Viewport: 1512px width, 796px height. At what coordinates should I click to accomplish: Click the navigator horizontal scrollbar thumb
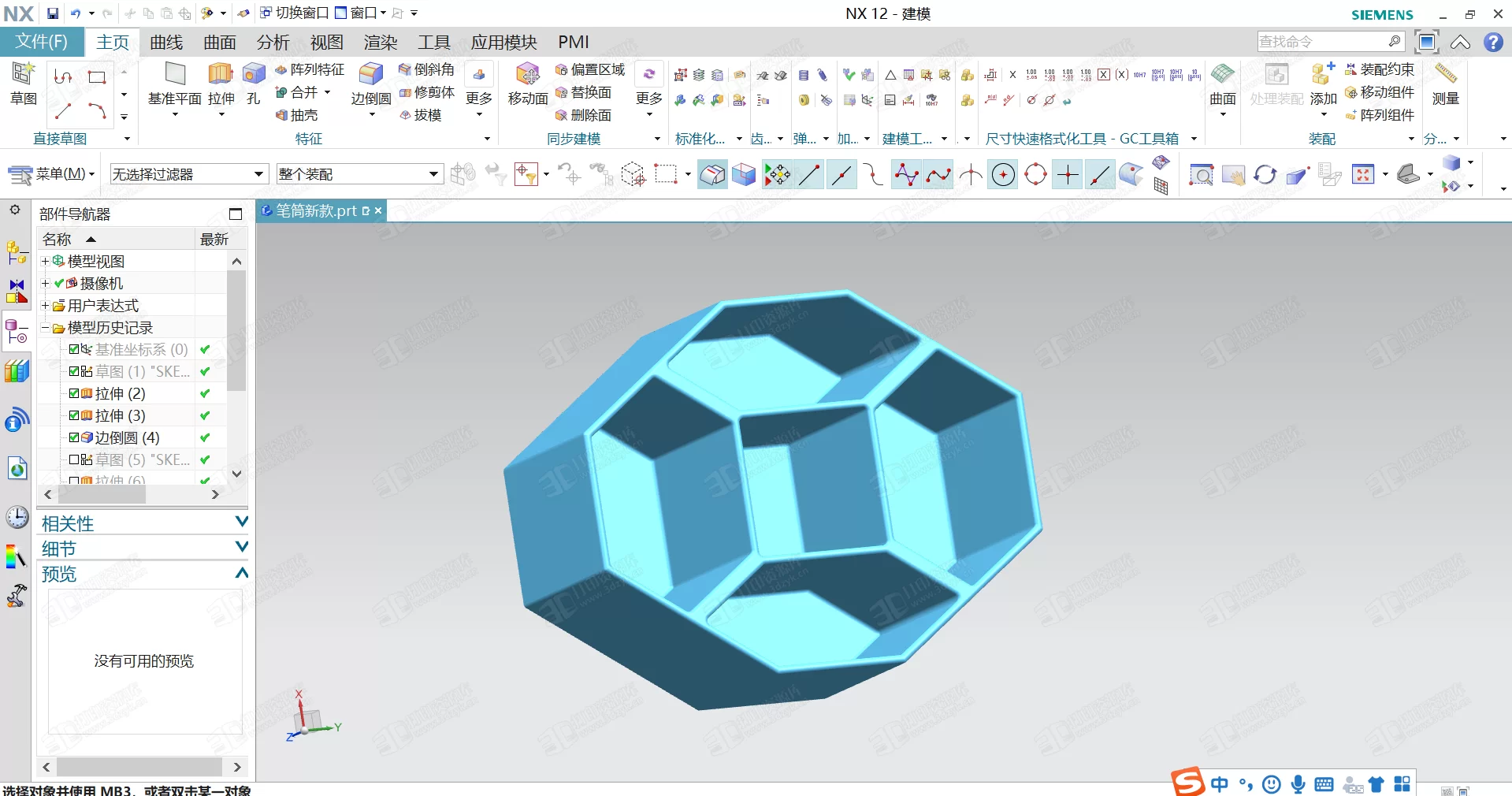102,494
